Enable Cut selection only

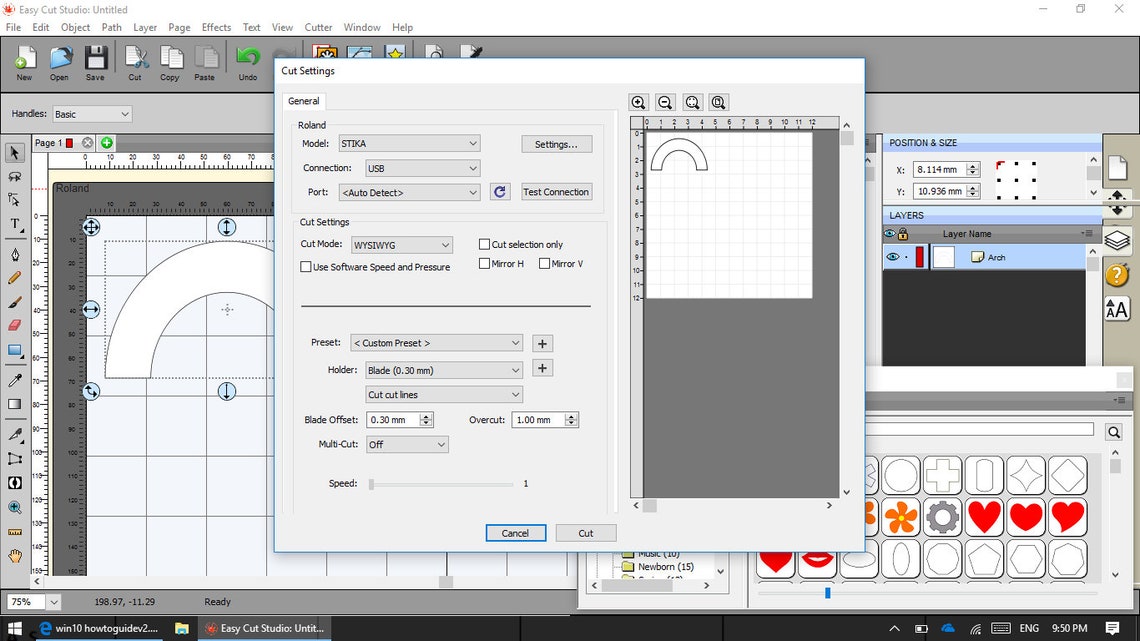point(486,244)
